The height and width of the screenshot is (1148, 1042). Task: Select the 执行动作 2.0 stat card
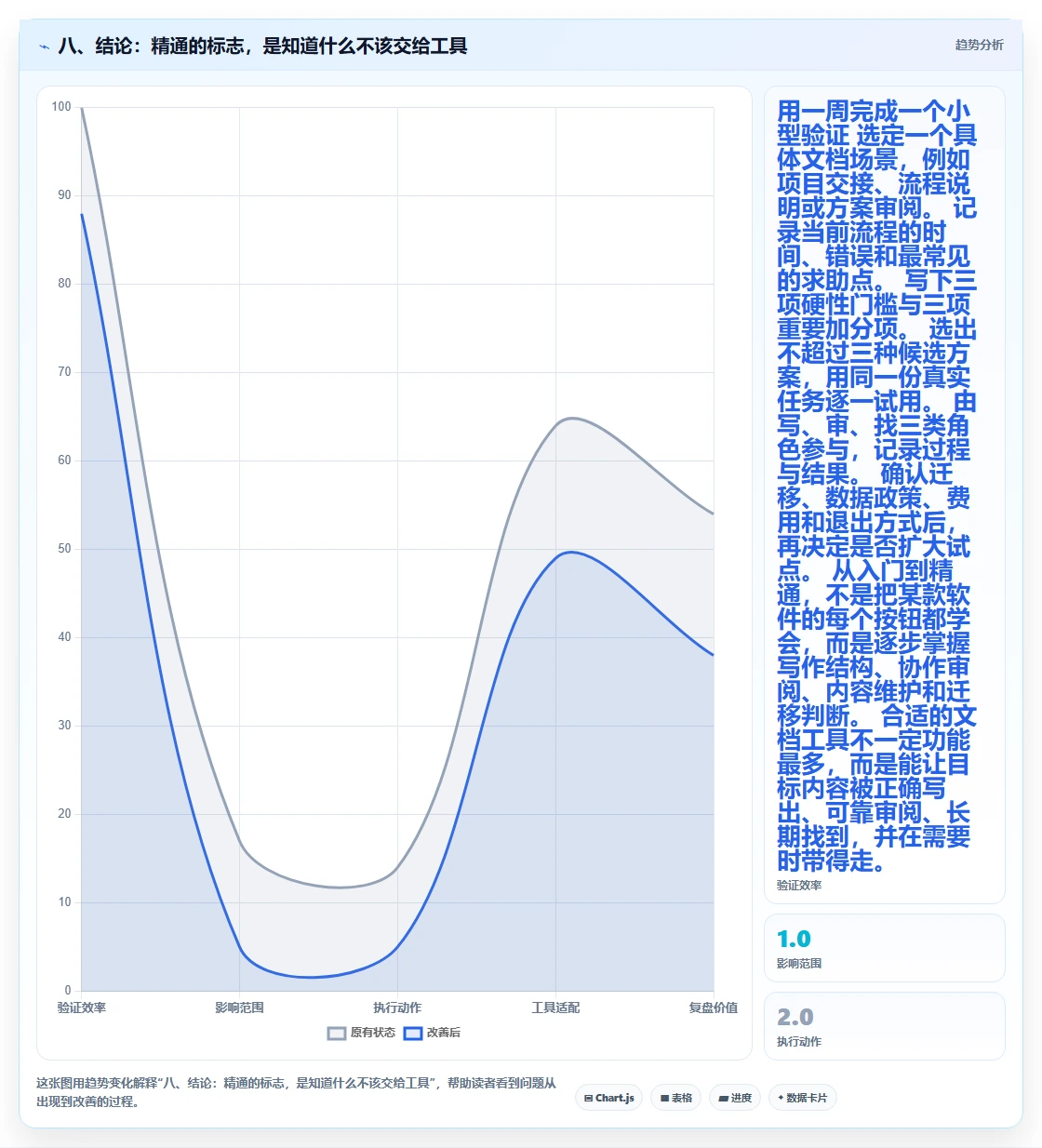(x=885, y=1026)
